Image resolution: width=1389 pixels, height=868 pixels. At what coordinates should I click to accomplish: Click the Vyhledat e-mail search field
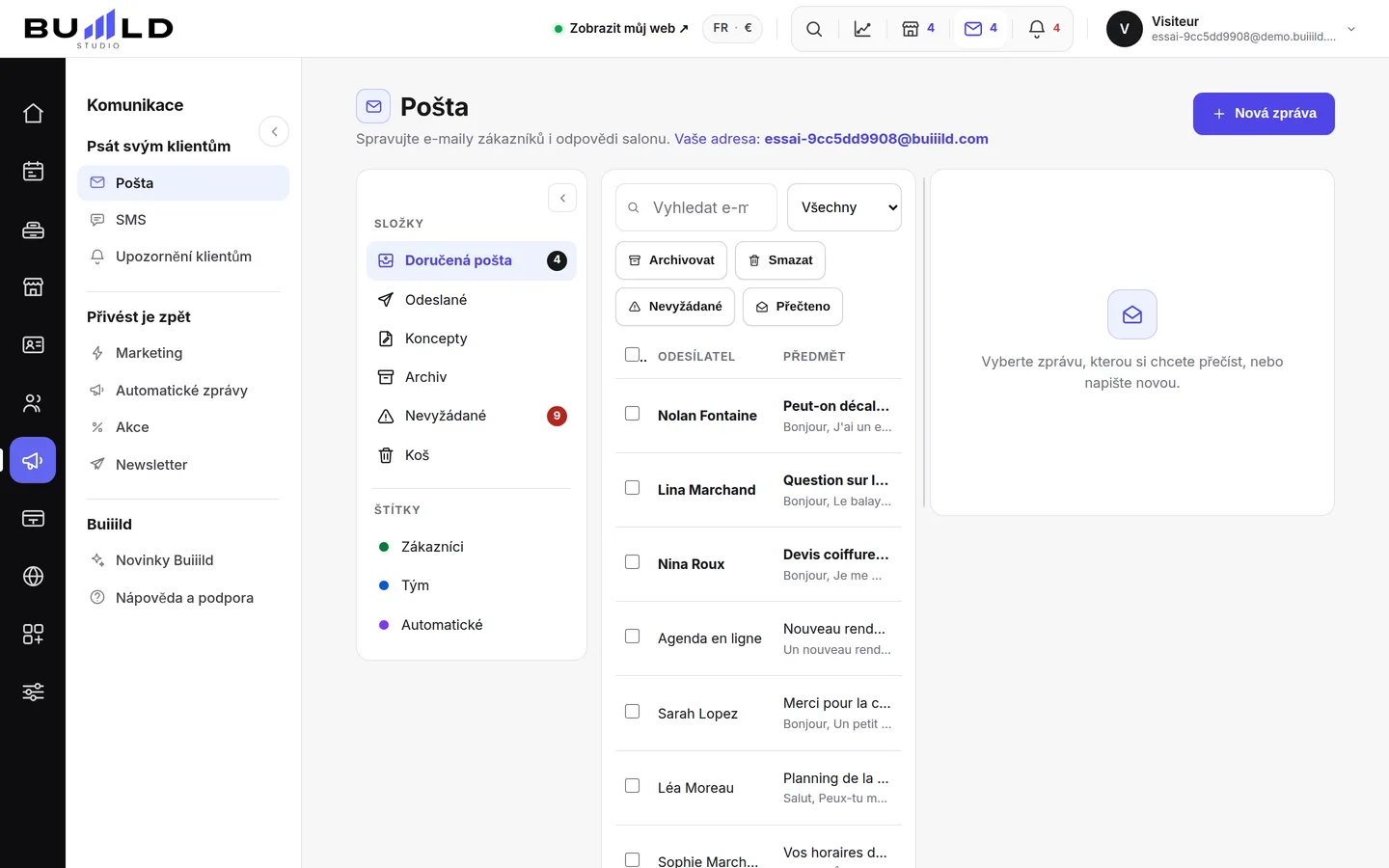tap(696, 207)
